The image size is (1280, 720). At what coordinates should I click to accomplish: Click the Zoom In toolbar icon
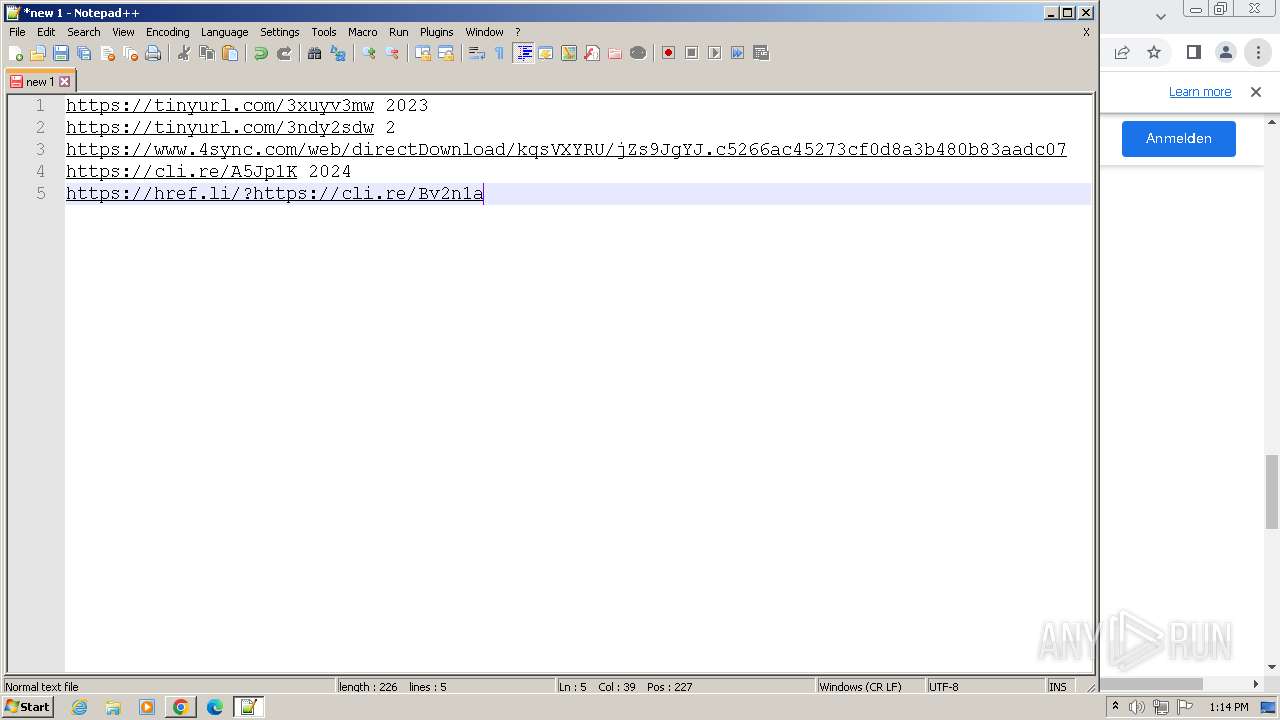[369, 53]
